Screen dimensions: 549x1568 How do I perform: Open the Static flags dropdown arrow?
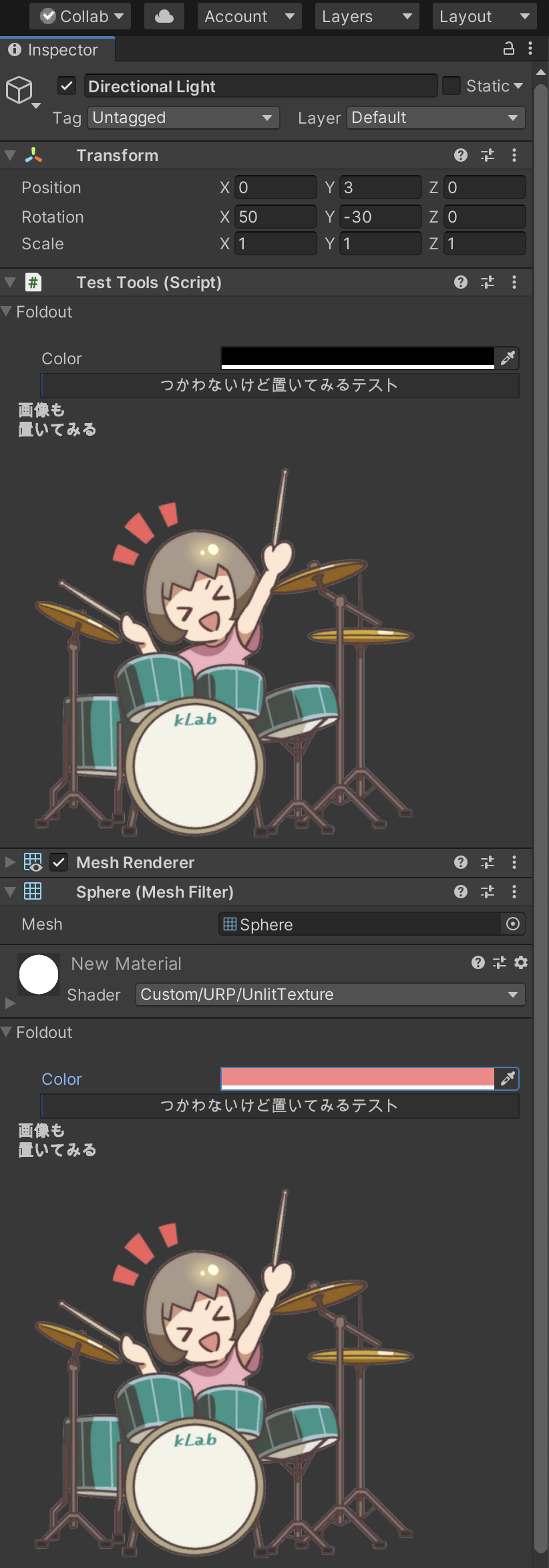(x=518, y=86)
